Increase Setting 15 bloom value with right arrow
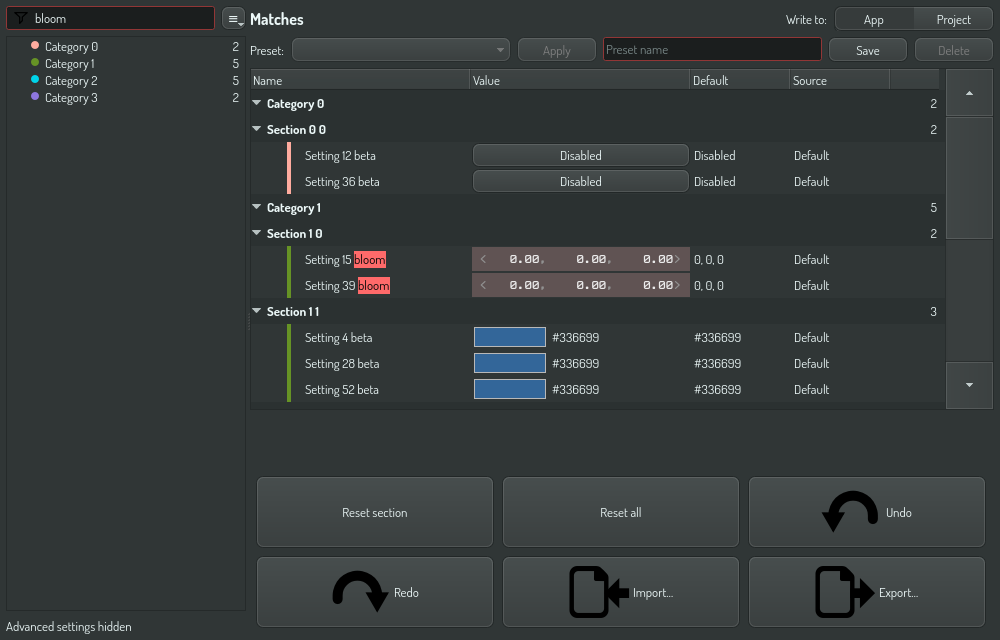 [677, 259]
